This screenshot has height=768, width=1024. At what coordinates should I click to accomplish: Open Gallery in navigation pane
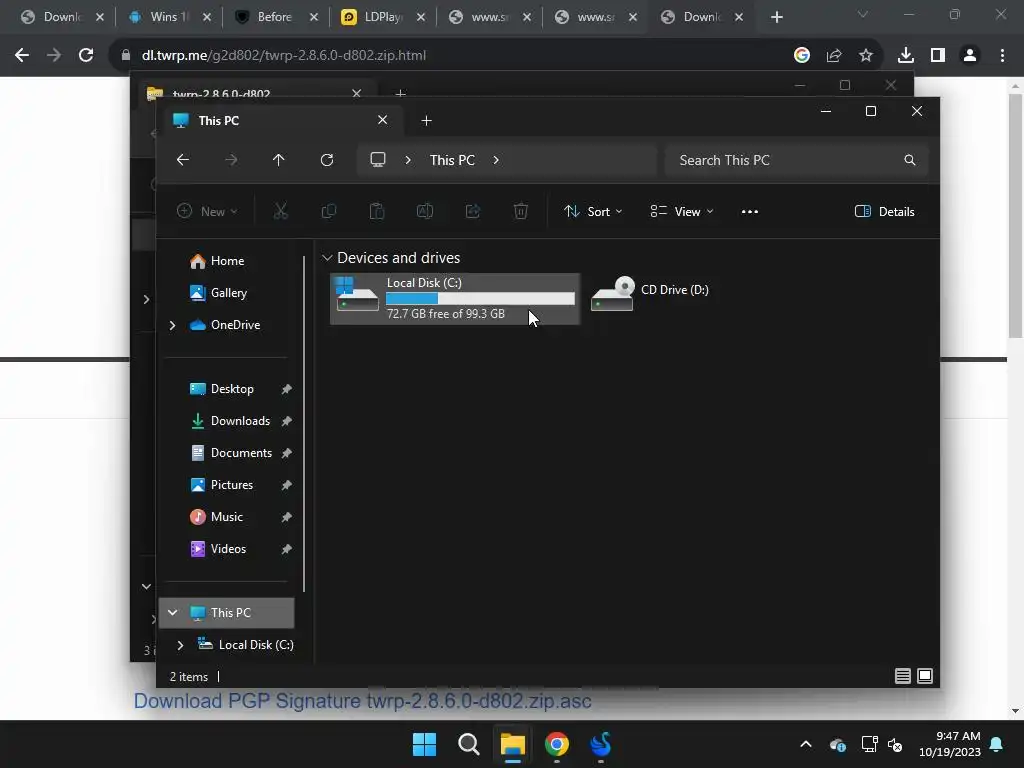[x=228, y=293]
